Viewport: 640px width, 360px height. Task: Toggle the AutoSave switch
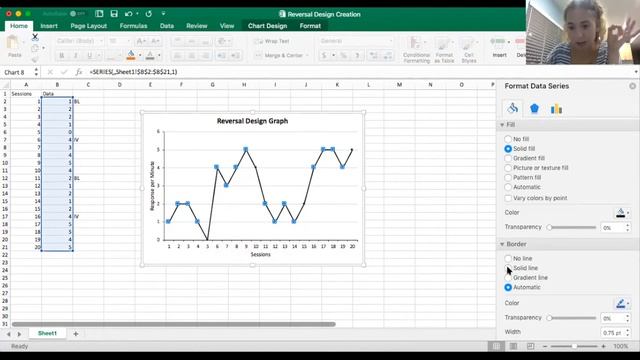pyautogui.click(x=77, y=14)
